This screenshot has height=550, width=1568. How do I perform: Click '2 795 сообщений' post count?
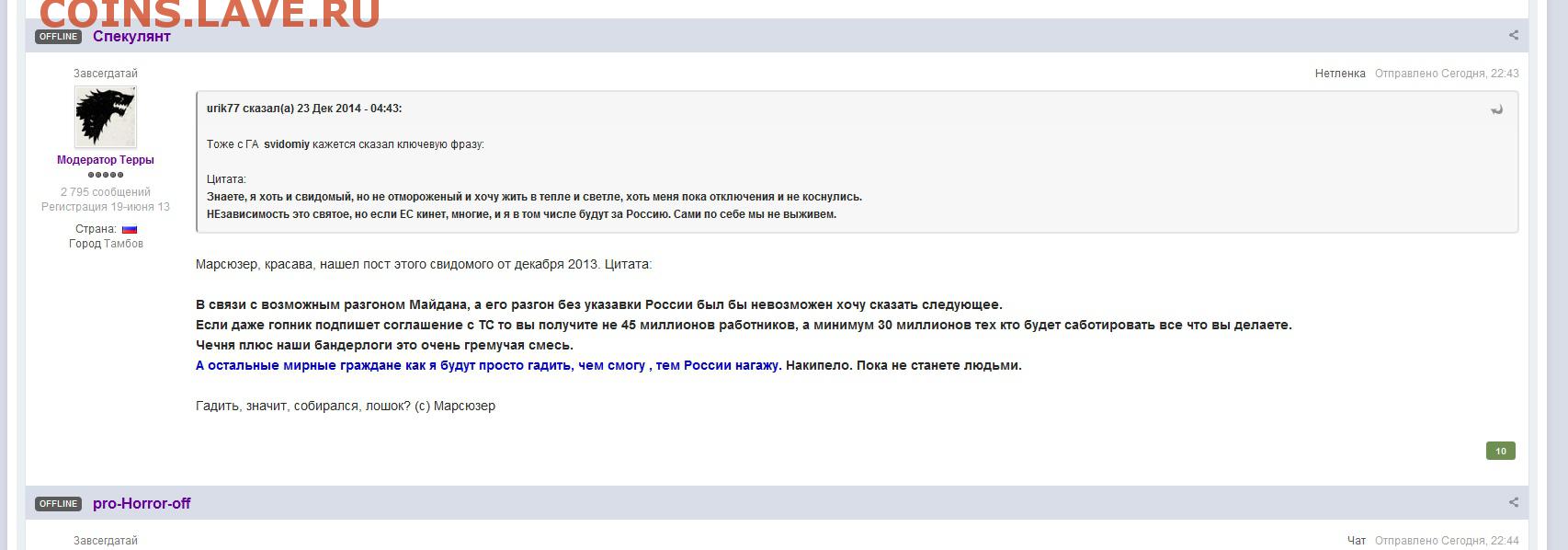point(106,192)
